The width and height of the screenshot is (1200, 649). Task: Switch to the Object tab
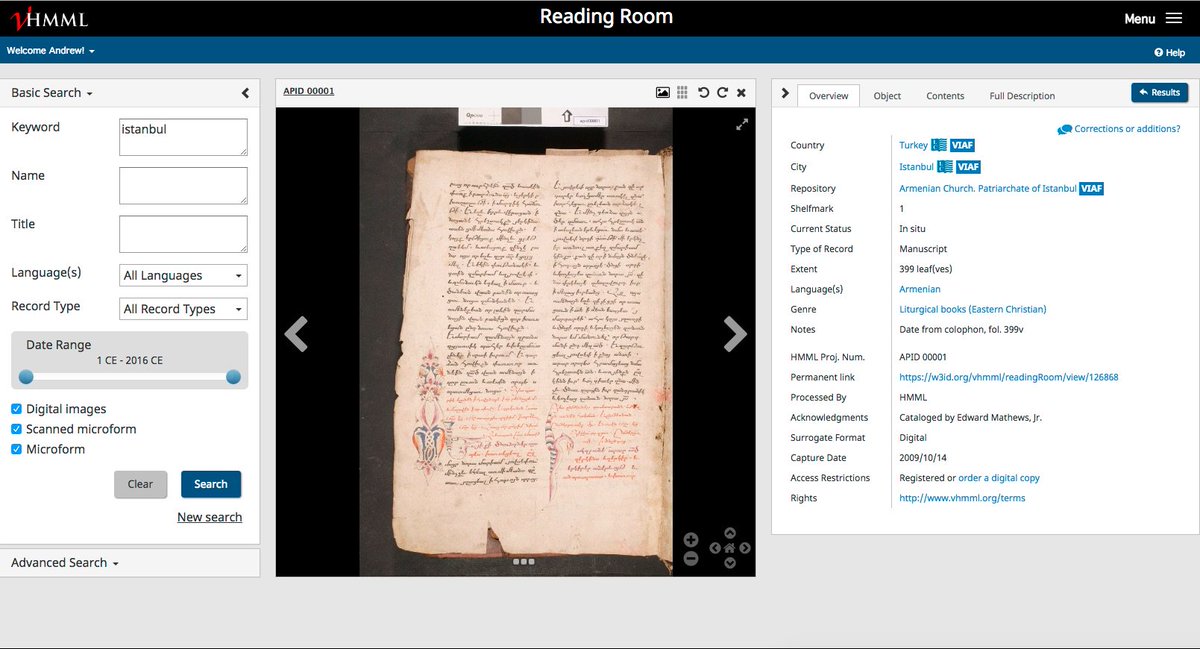pos(887,96)
